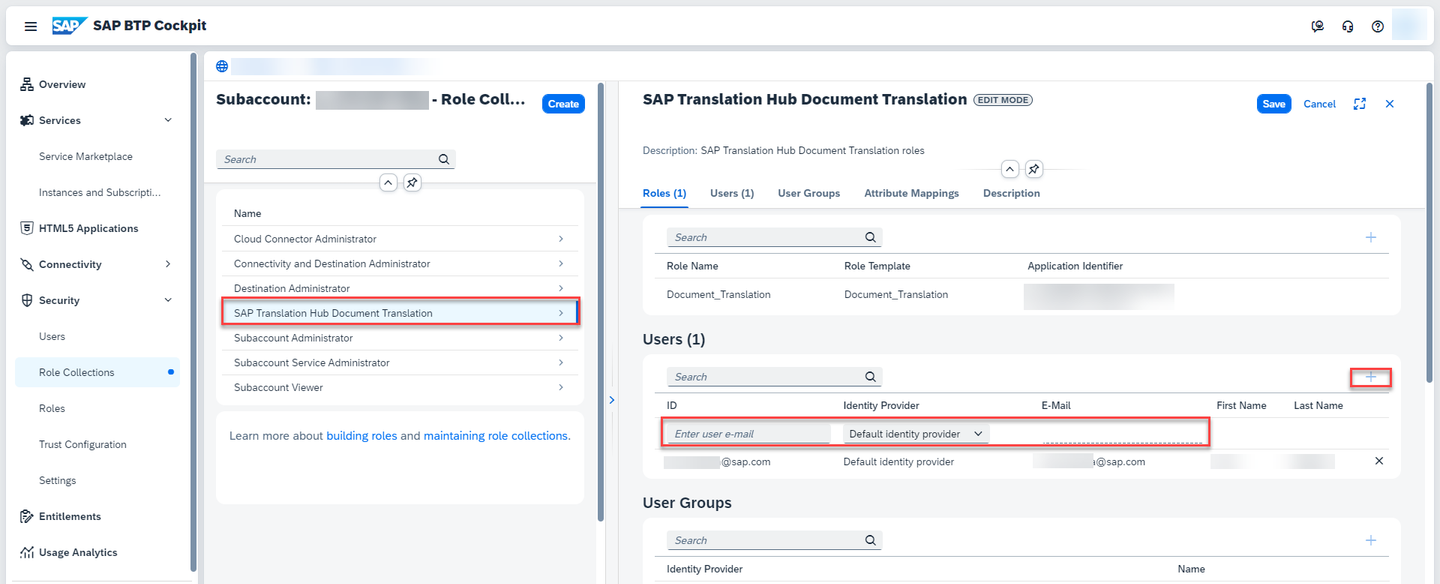Open Subaccount Viewer row chevron

pos(561,387)
